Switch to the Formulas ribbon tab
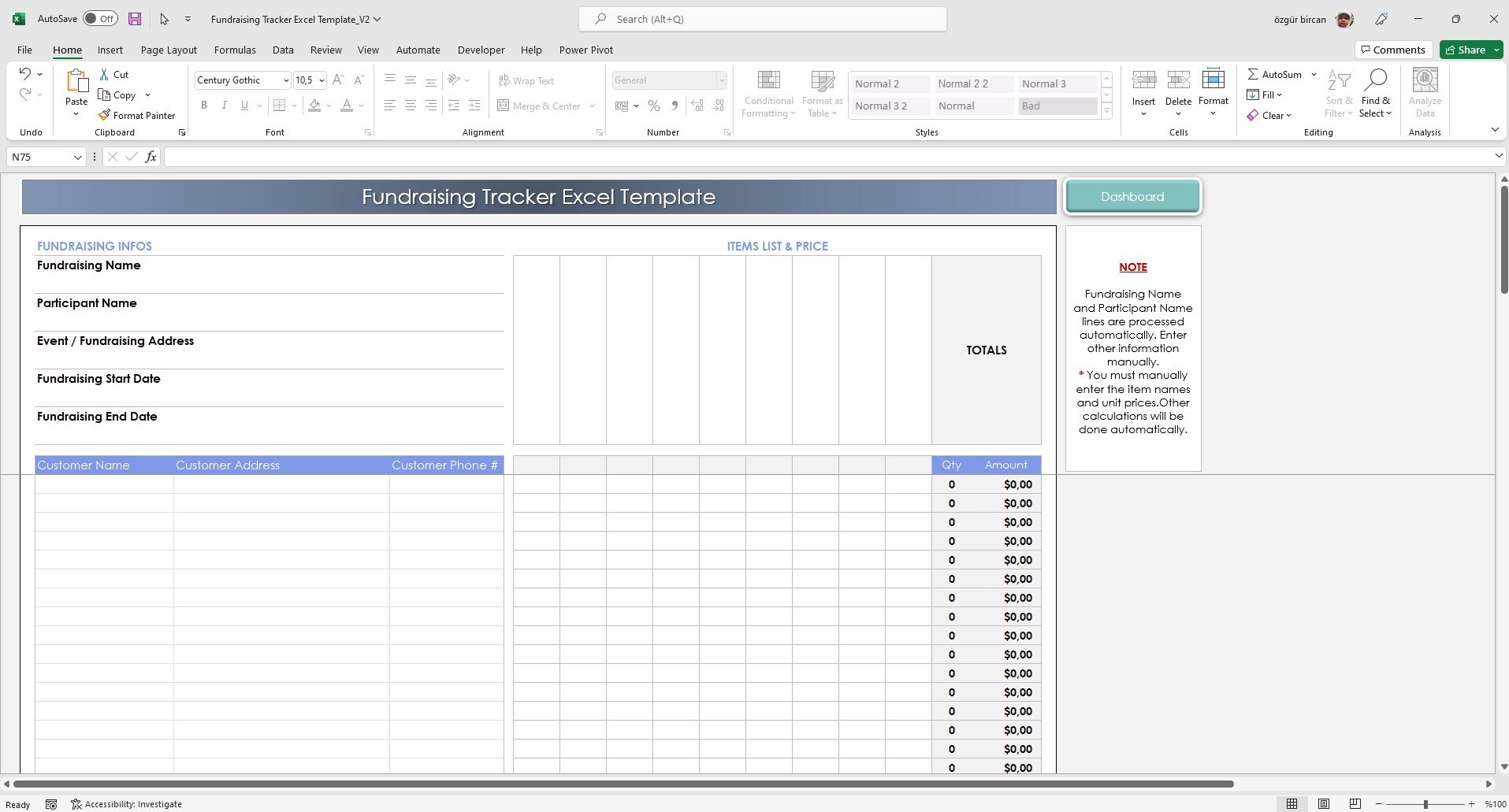 point(235,50)
